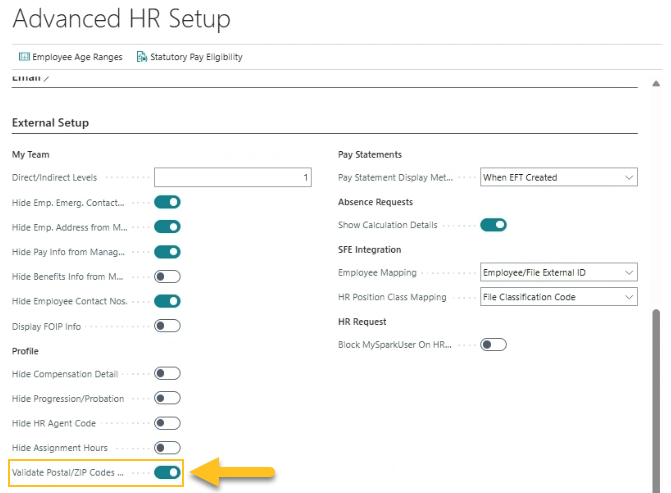The height and width of the screenshot is (493, 671).
Task: Open HR Position Class Mapping dropdown
Action: pos(558,297)
